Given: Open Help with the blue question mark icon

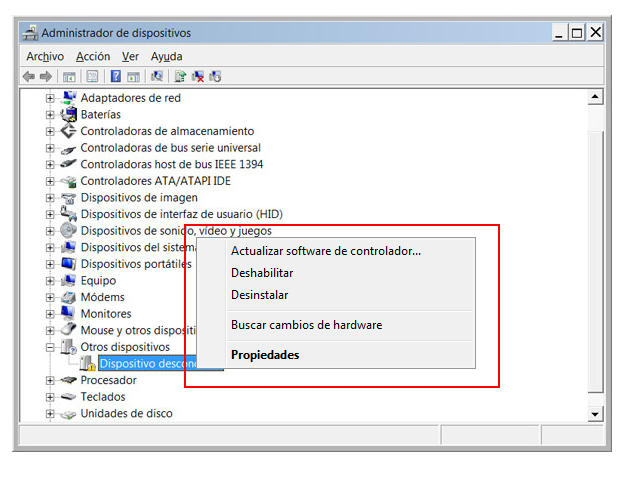Looking at the screenshot, I should (x=116, y=76).
